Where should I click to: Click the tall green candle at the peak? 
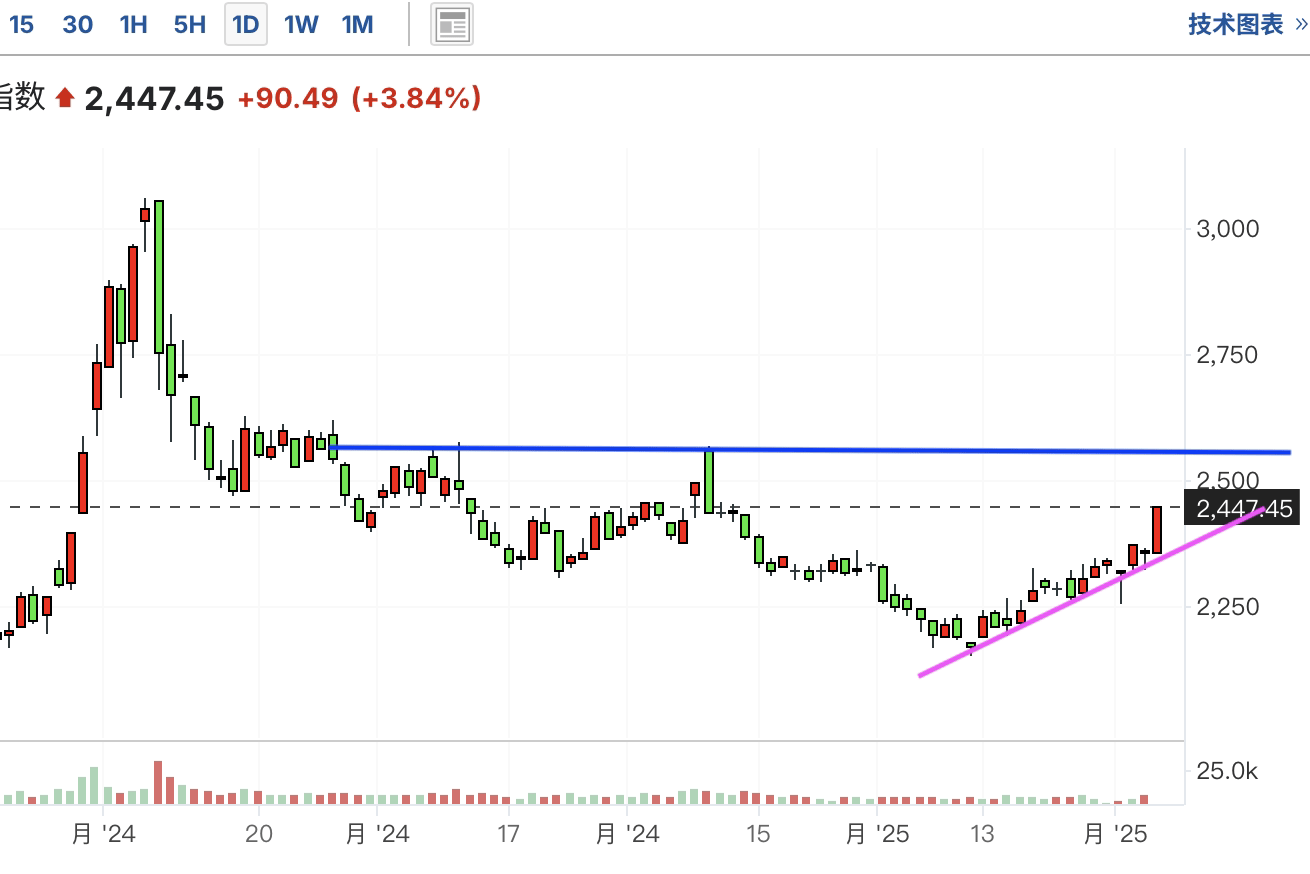pyautogui.click(x=158, y=277)
